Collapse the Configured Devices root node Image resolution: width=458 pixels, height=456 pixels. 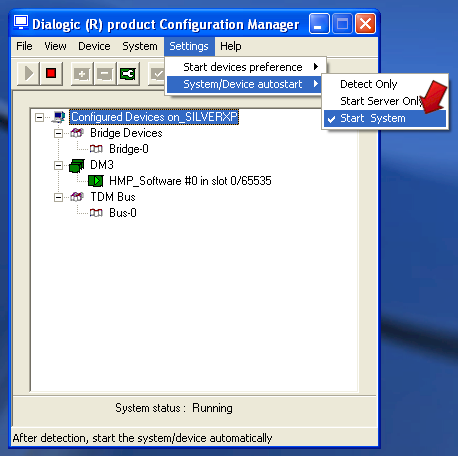coord(39,117)
